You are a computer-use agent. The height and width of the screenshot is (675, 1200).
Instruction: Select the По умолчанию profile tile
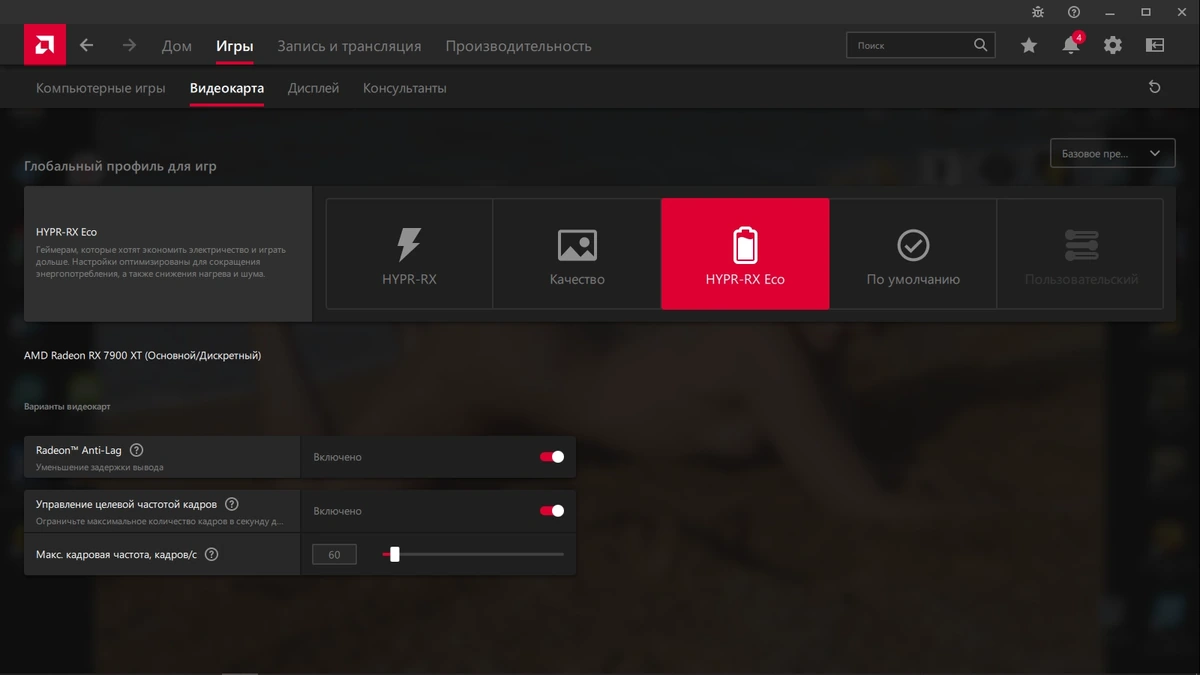(913, 254)
